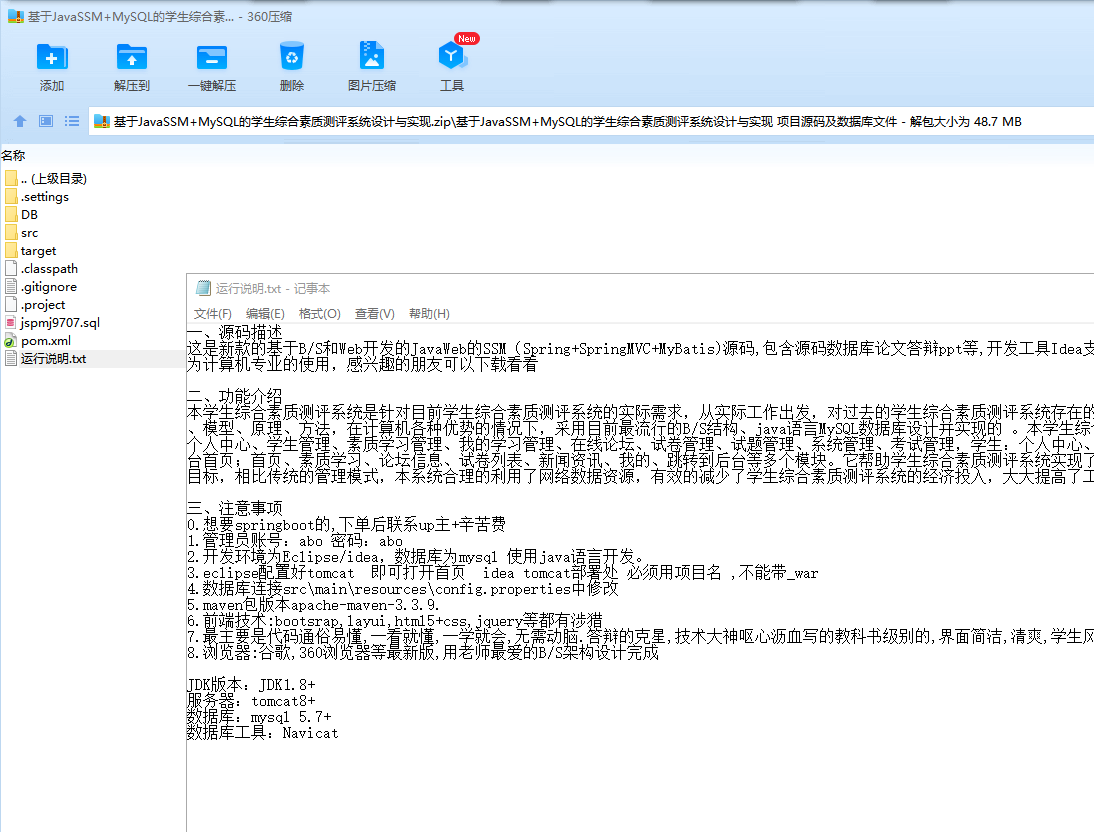Click the line '二、功能介绍' in Notepad
The height and width of the screenshot is (832, 1094).
tap(234, 396)
